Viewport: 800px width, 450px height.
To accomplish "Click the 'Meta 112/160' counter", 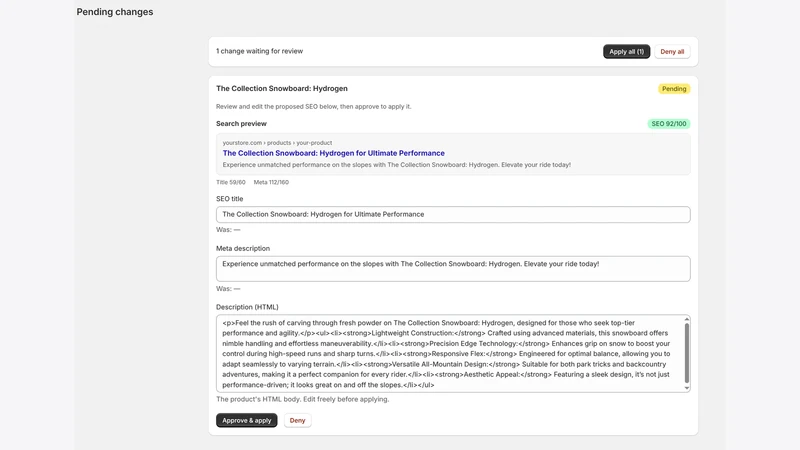I will 271,182.
